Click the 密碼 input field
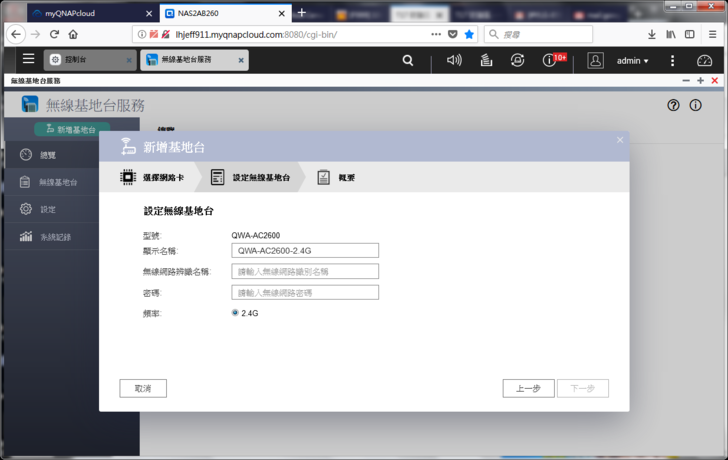728x460 pixels. 305,292
